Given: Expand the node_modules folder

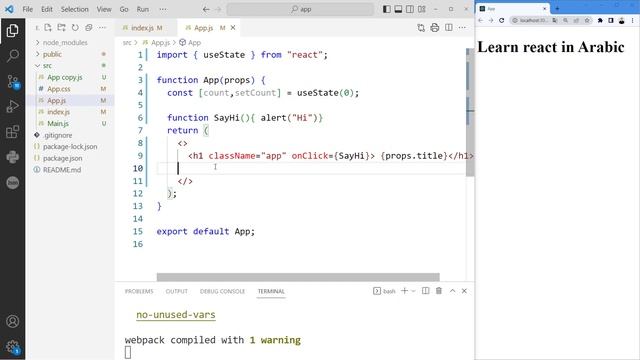Looking at the screenshot, I should coord(65,42).
